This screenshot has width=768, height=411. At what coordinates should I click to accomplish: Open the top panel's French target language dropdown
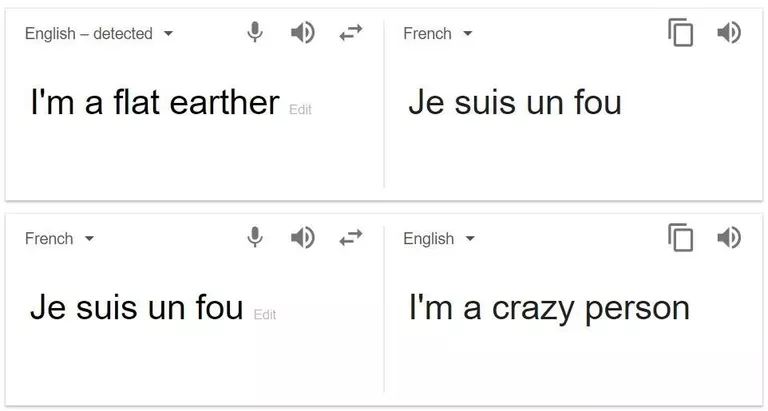(x=438, y=33)
